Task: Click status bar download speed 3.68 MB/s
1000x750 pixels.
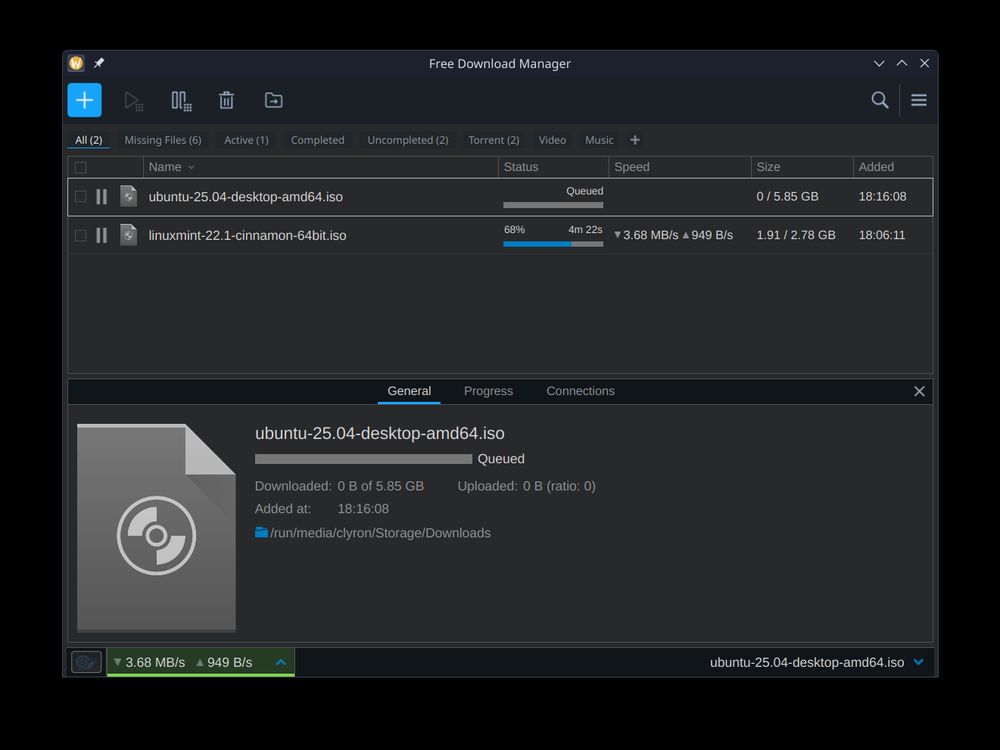Action: click(x=149, y=662)
